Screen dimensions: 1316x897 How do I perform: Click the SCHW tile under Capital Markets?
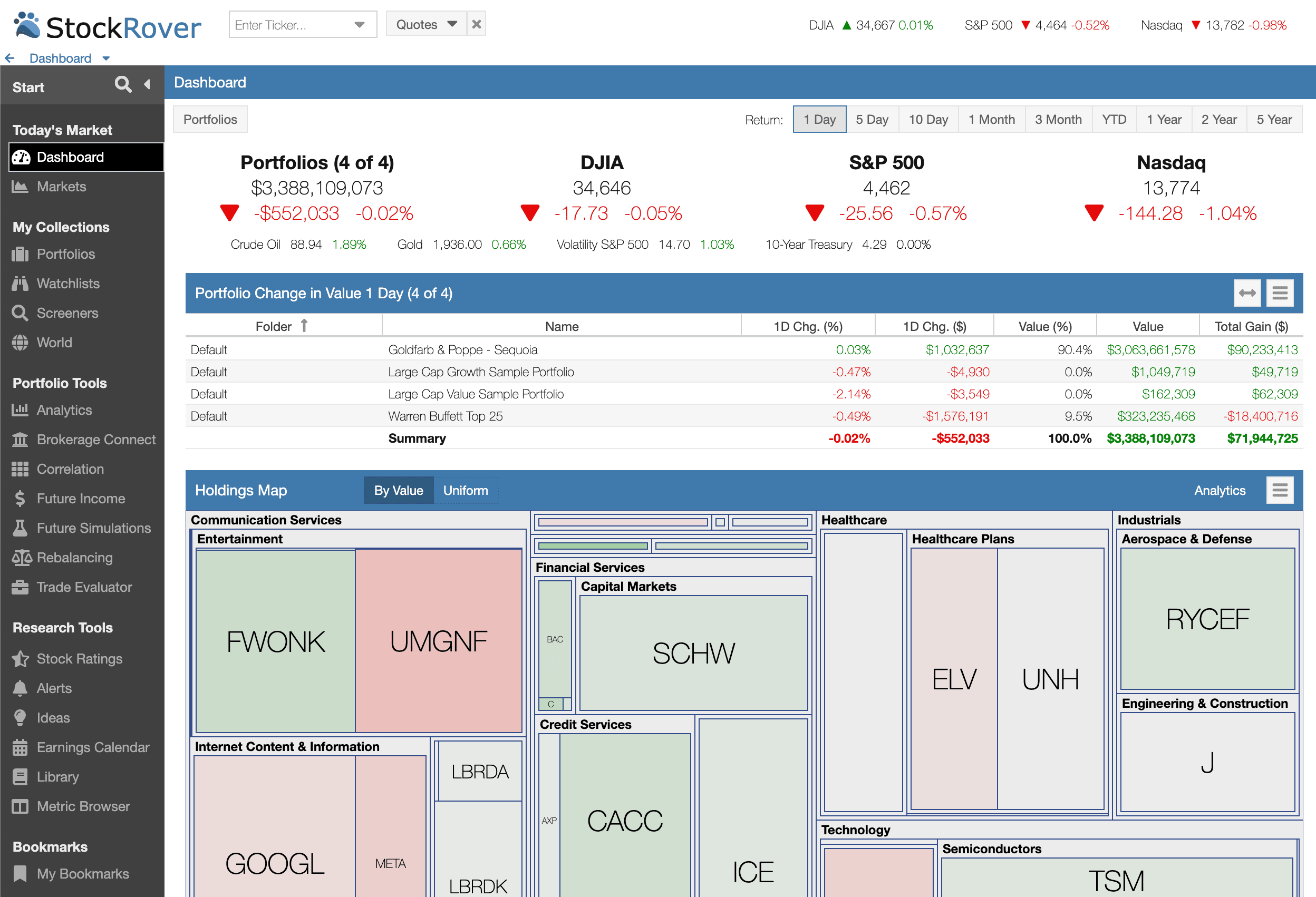694,652
